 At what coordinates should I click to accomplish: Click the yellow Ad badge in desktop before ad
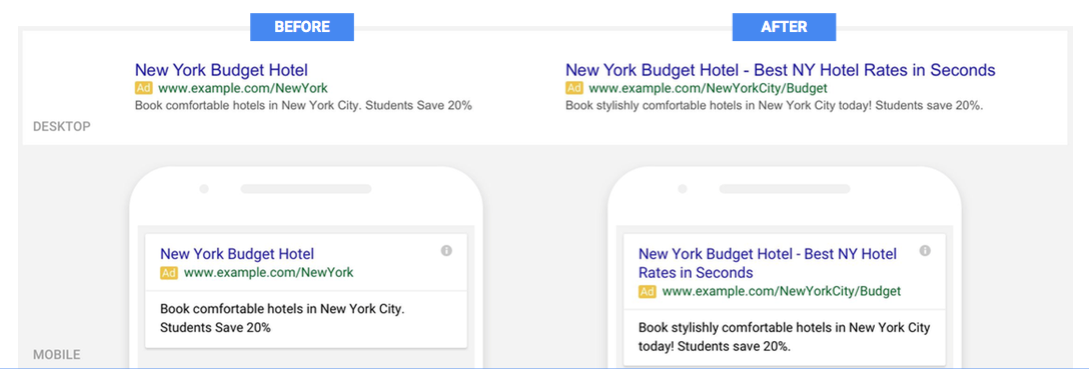pyautogui.click(x=143, y=88)
